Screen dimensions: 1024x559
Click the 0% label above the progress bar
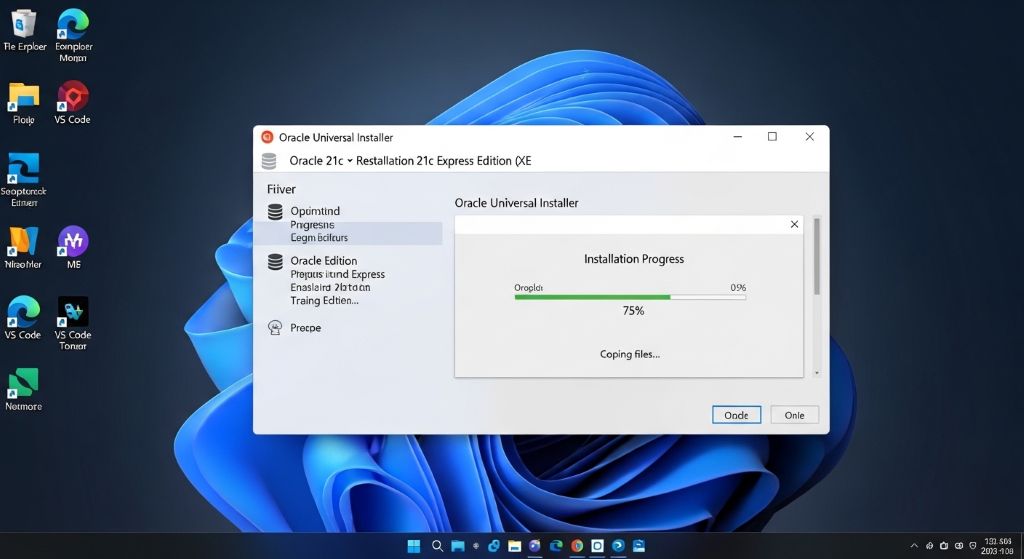(738, 287)
